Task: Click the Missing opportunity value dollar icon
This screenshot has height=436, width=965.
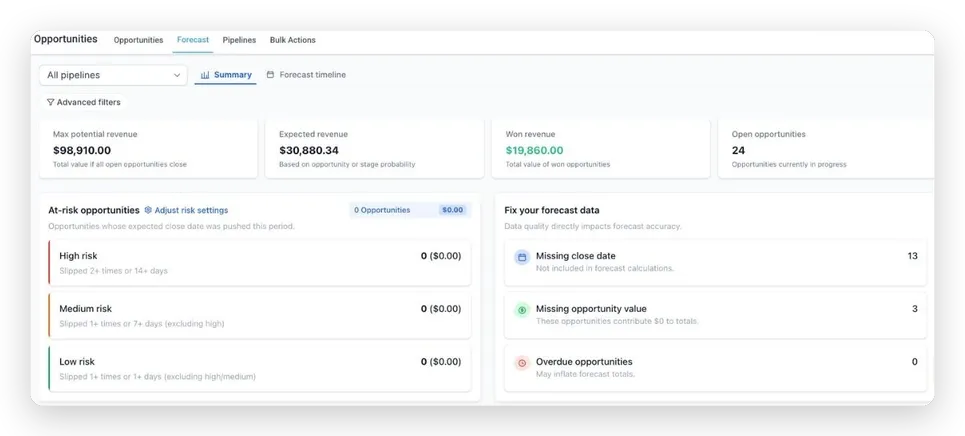Action: click(x=522, y=310)
